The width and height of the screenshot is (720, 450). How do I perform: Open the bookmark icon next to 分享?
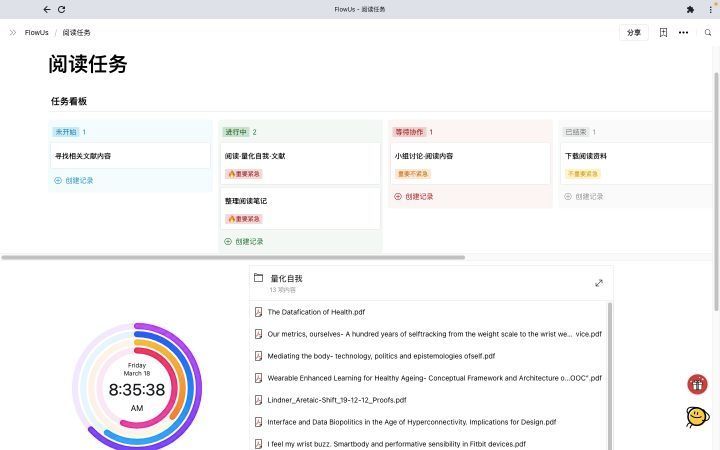[x=663, y=33]
